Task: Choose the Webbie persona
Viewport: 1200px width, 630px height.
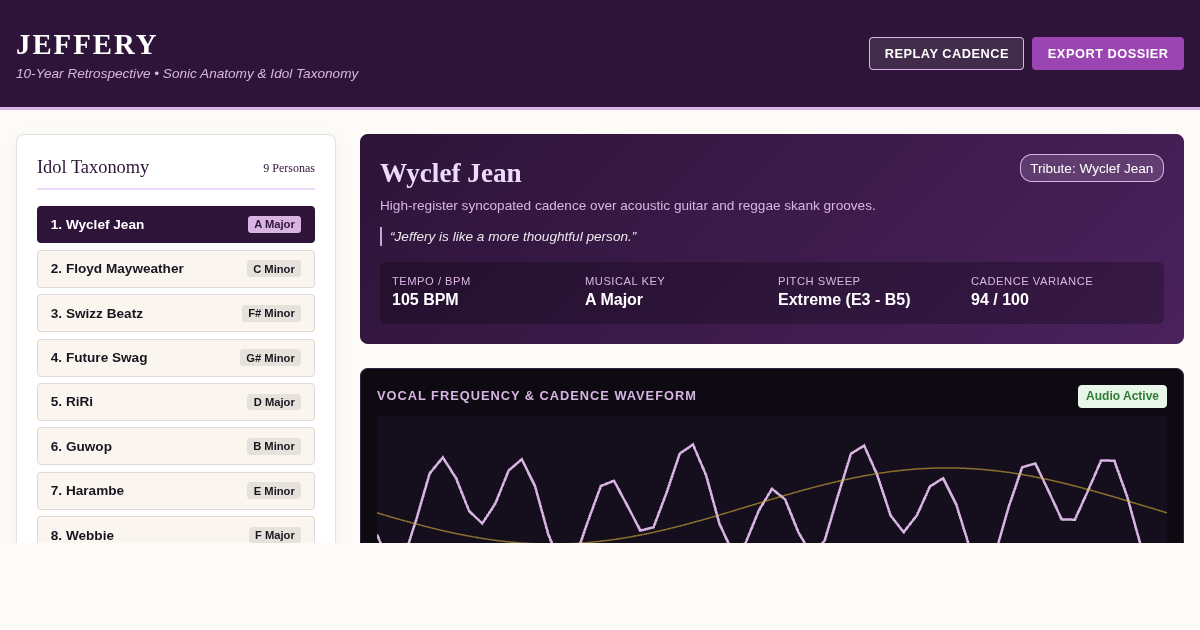Action: click(x=176, y=530)
